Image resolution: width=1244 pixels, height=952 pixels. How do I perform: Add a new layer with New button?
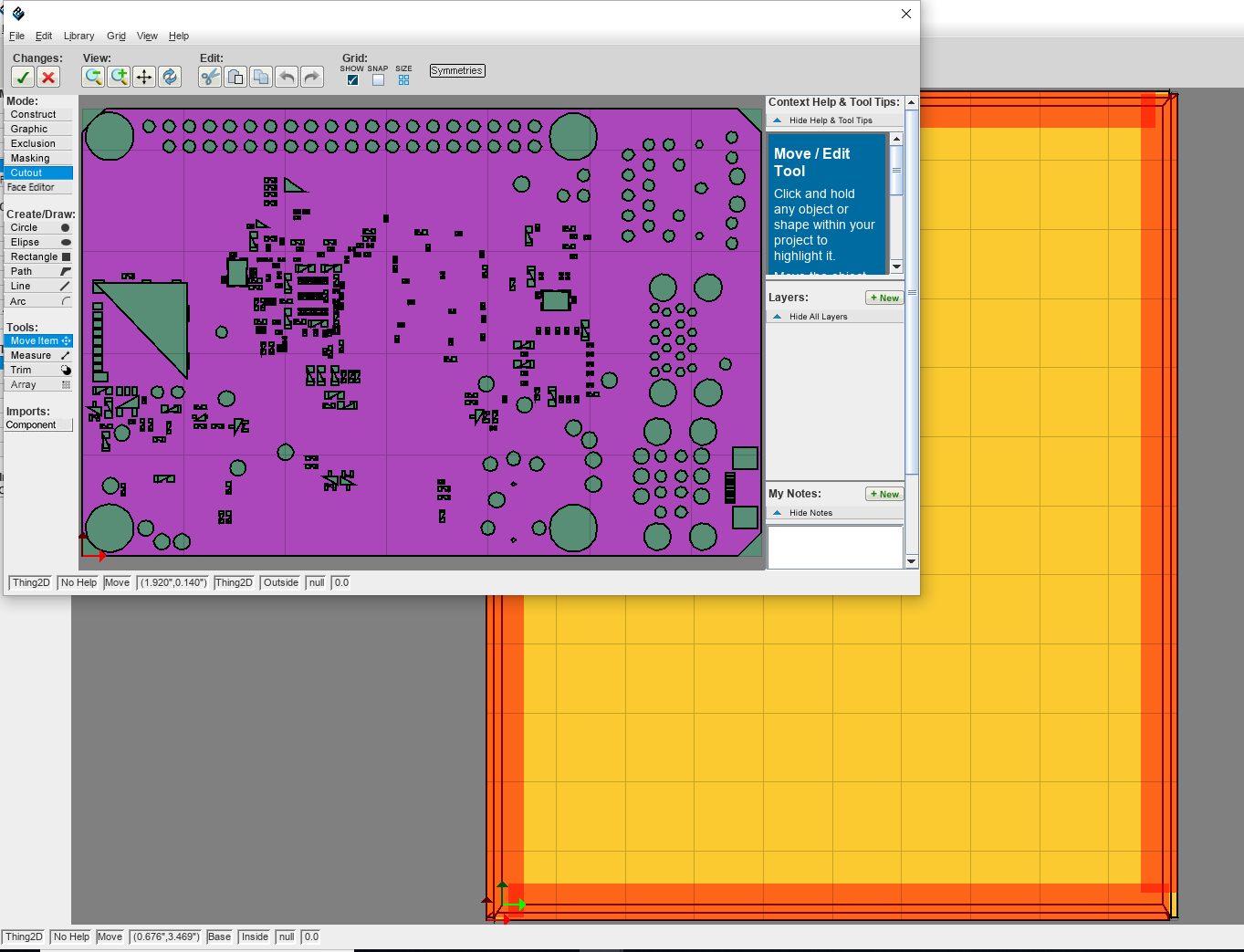[884, 298]
